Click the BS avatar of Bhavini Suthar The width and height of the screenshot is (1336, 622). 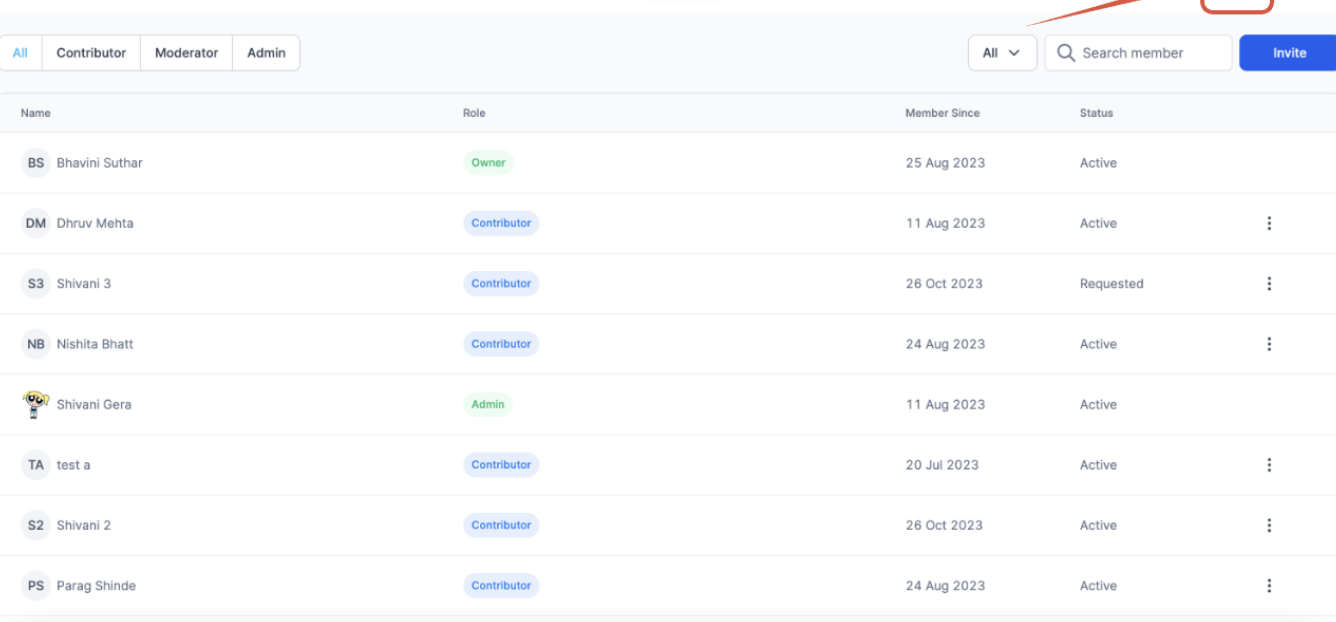point(36,163)
